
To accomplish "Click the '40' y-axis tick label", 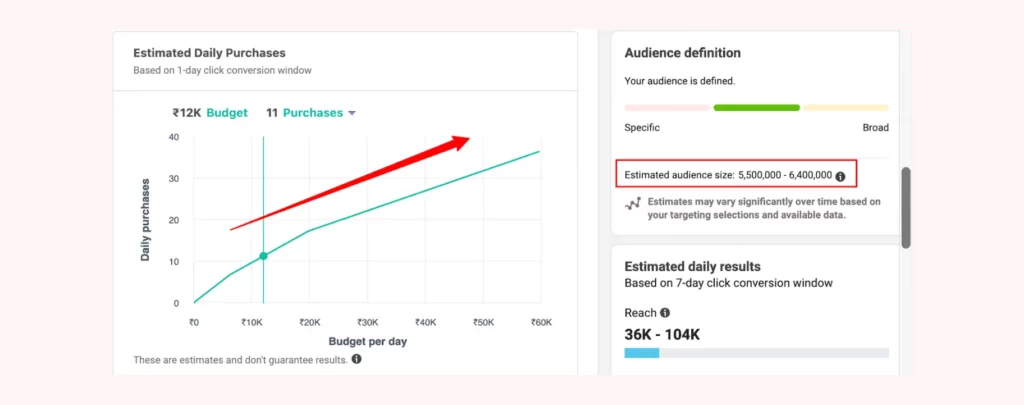I will point(173,137).
